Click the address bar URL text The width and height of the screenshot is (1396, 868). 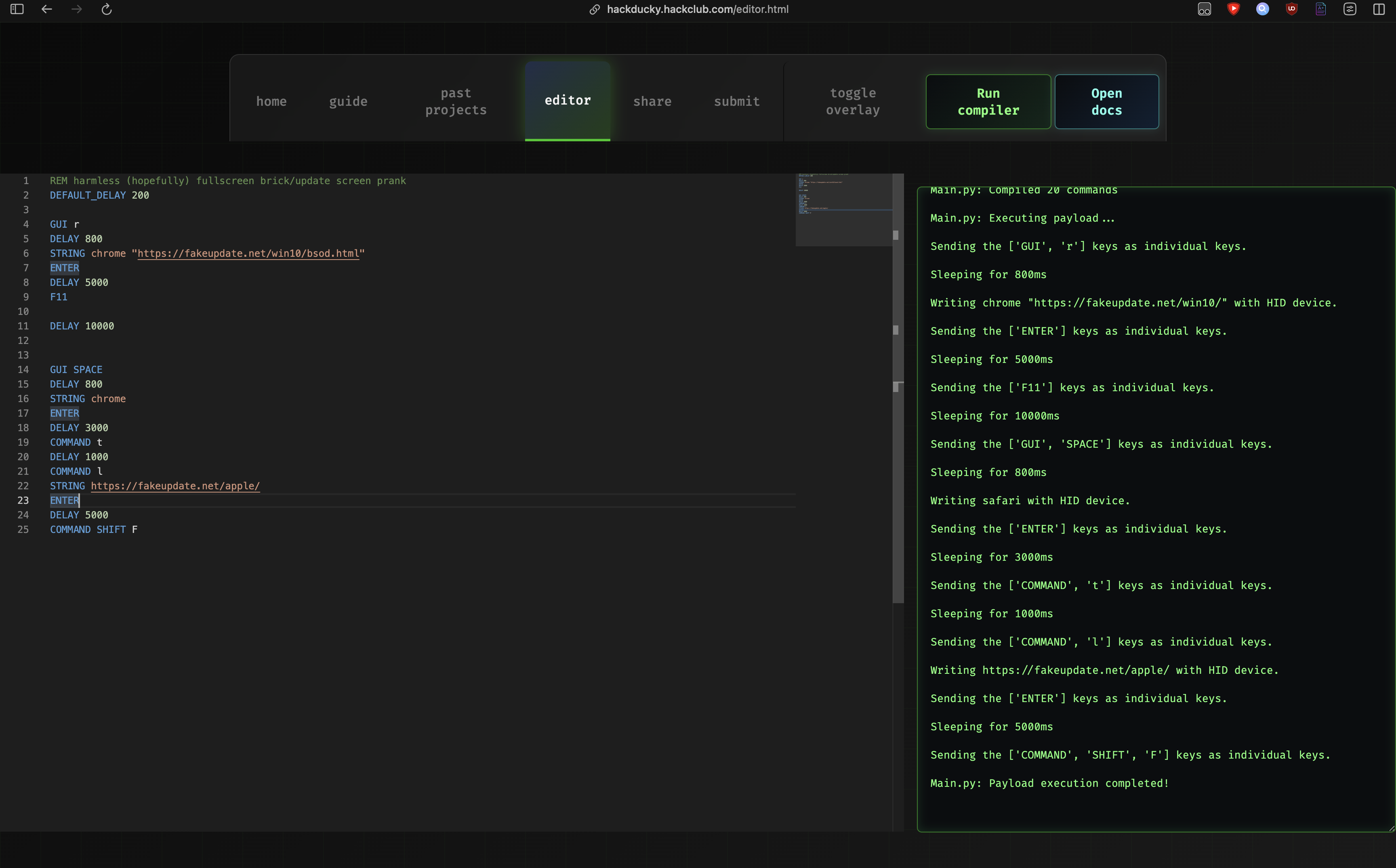coord(697,9)
